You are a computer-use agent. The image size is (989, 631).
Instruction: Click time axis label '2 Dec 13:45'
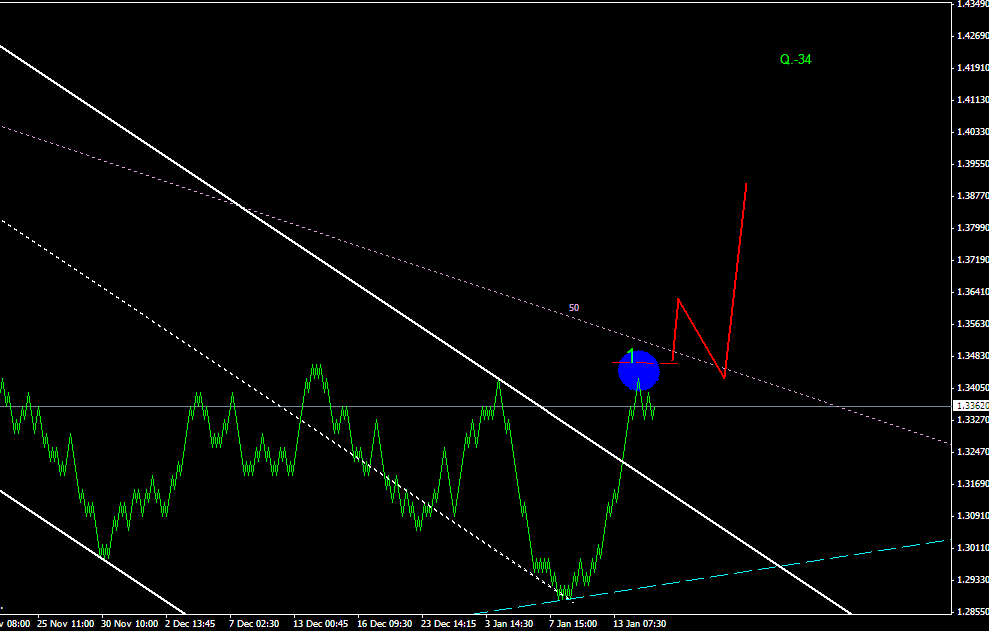(x=190, y=623)
